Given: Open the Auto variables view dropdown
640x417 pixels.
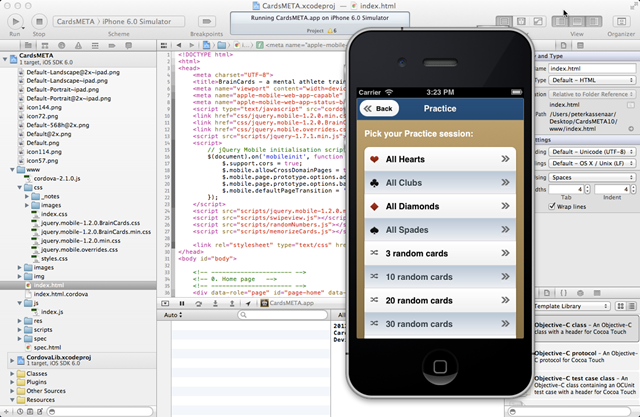Looking at the screenshot, I should click(x=173, y=315).
